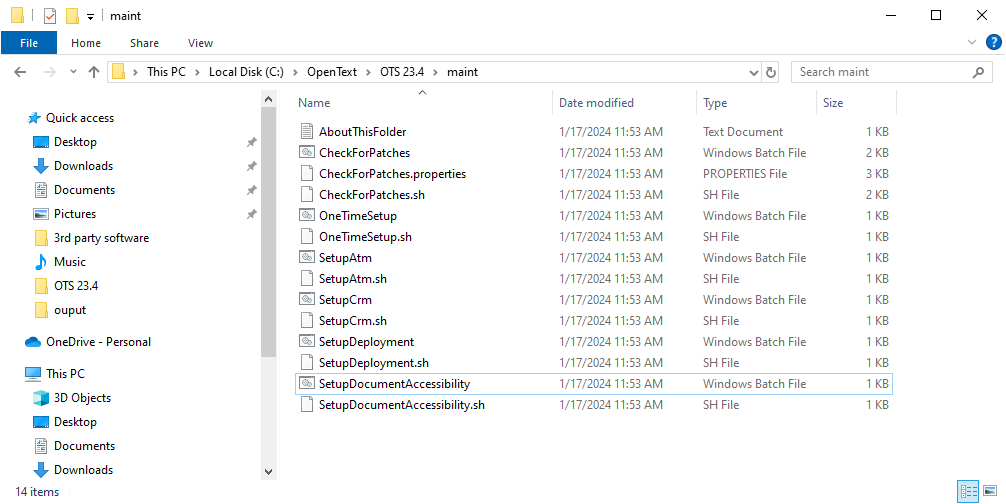
Task: Select the SetupDeployment batch file icon
Action: [x=307, y=342]
